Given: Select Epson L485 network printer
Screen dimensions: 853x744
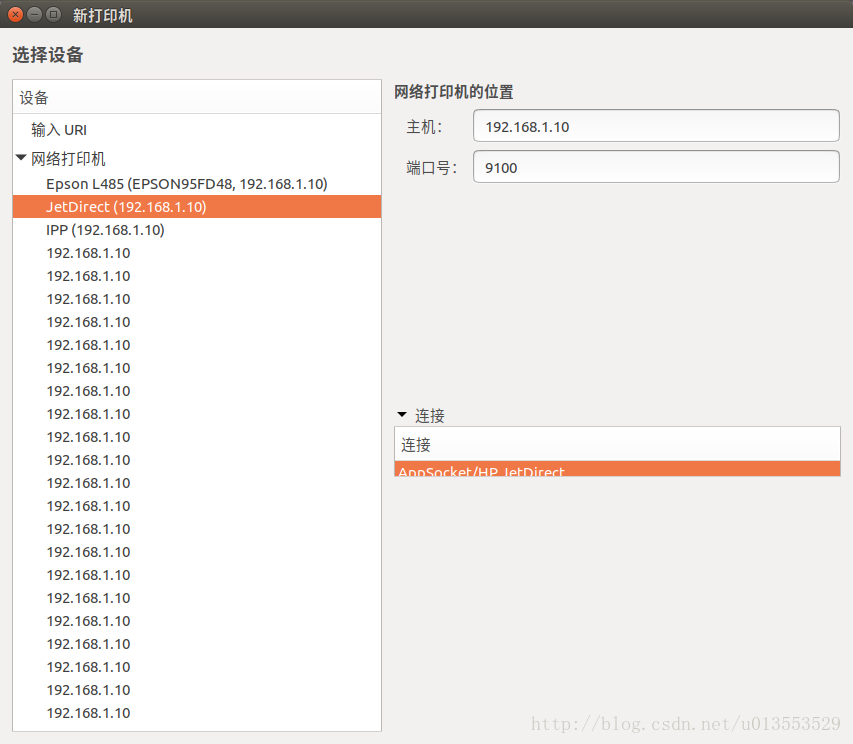Looking at the screenshot, I should 186,184.
